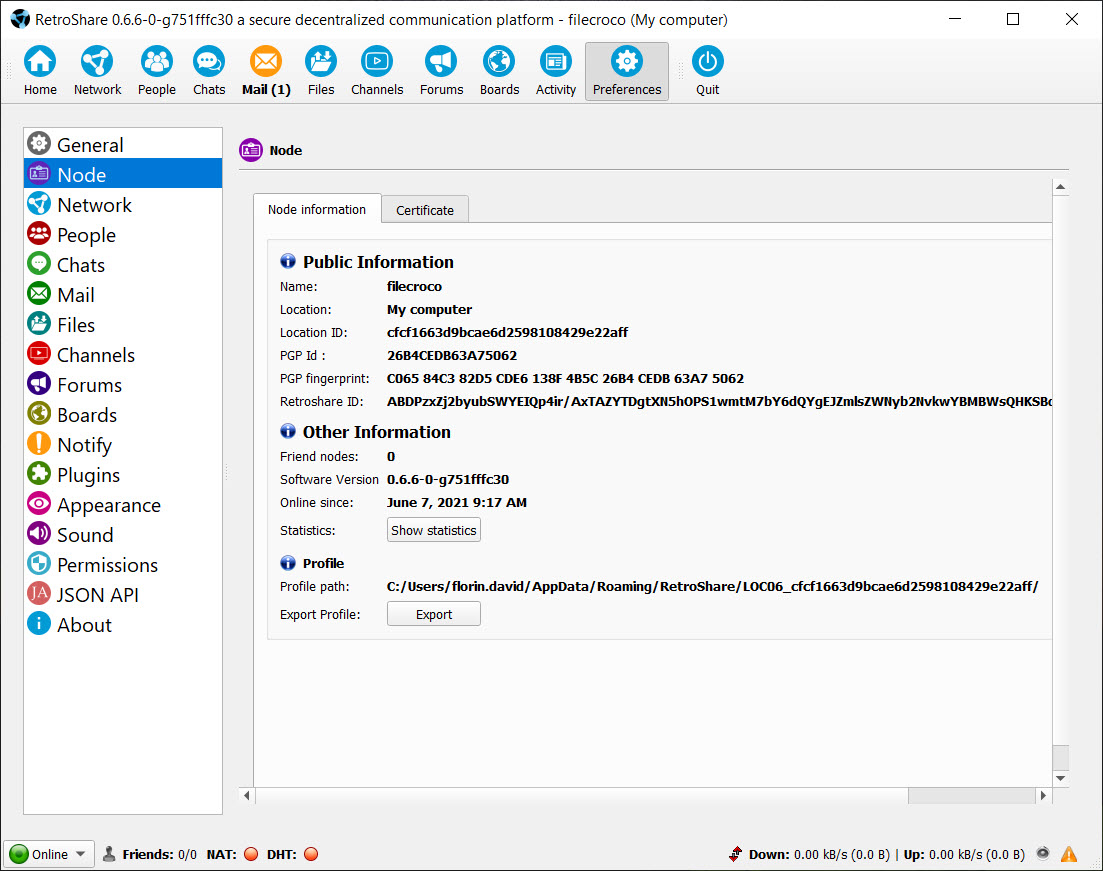Open the Home toolbar icon
The height and width of the screenshot is (871, 1103).
(x=40, y=70)
